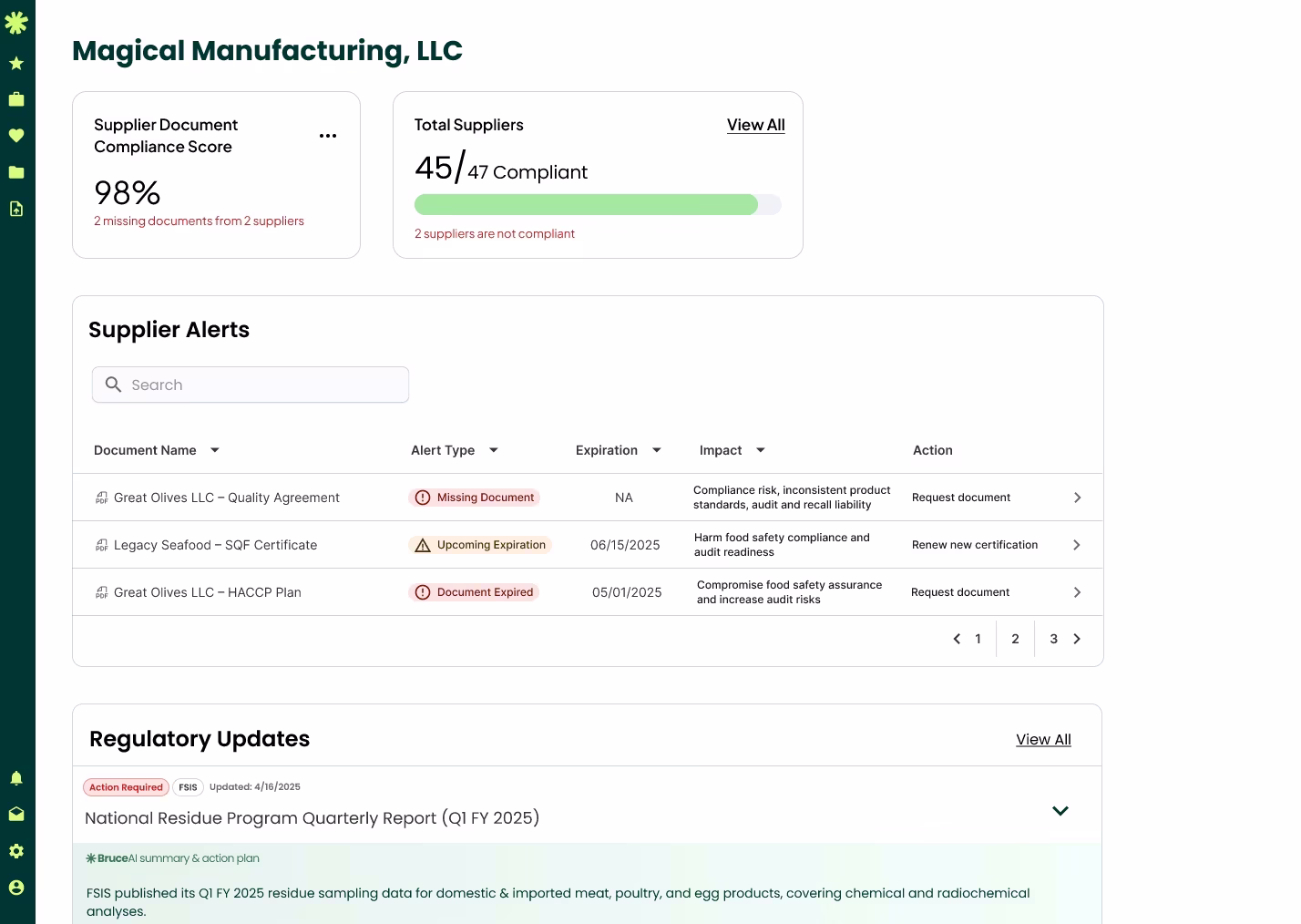Open the Alert Type filter dropdown
The height and width of the screenshot is (924, 1301).
(x=494, y=450)
